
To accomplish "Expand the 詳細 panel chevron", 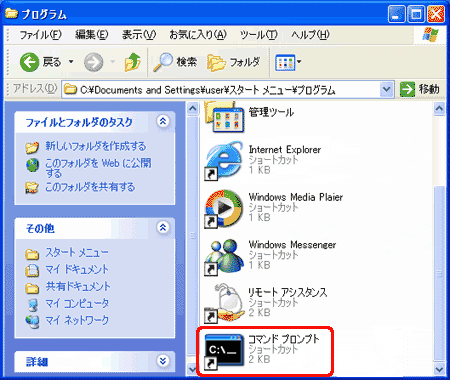I will (x=163, y=361).
